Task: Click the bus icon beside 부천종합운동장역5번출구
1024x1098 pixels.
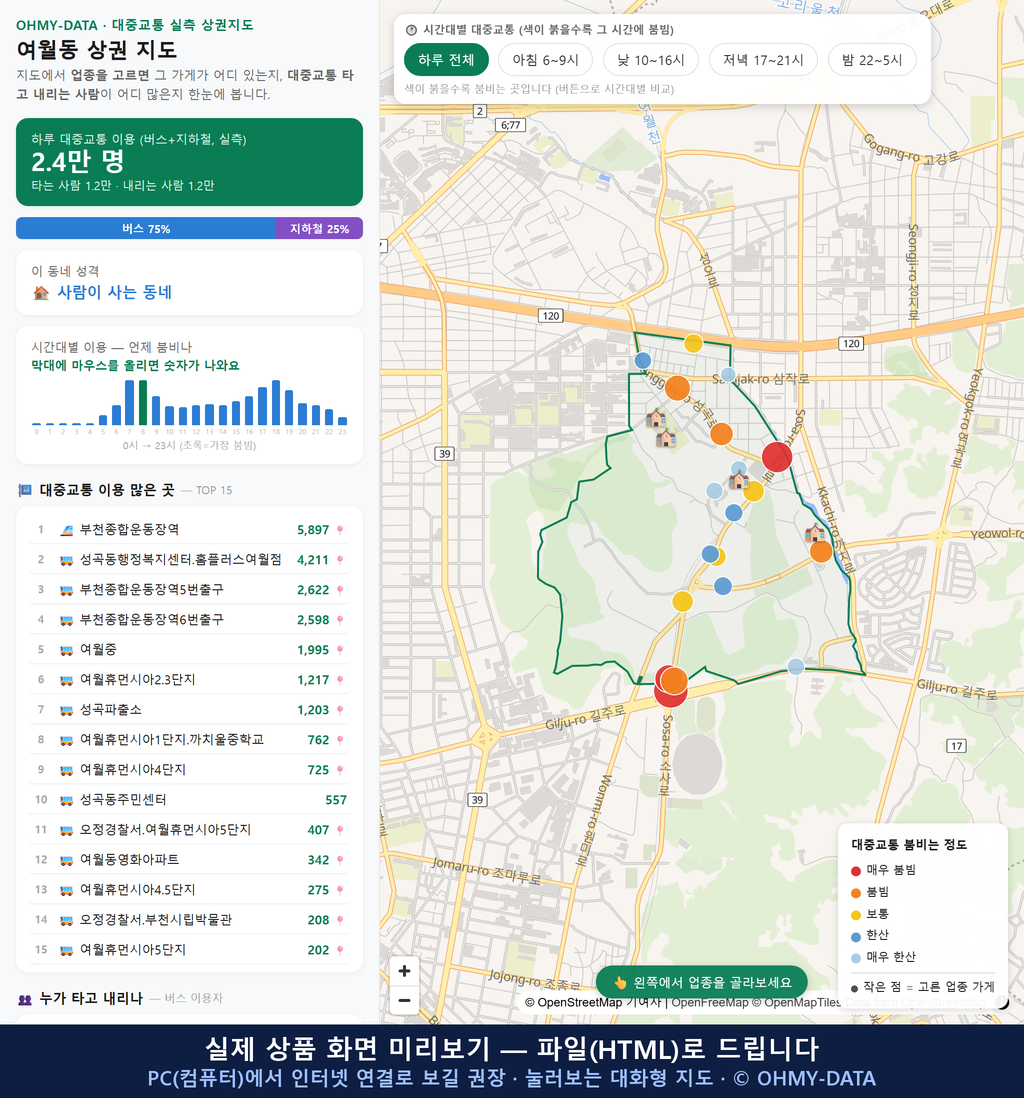Action: (67, 590)
